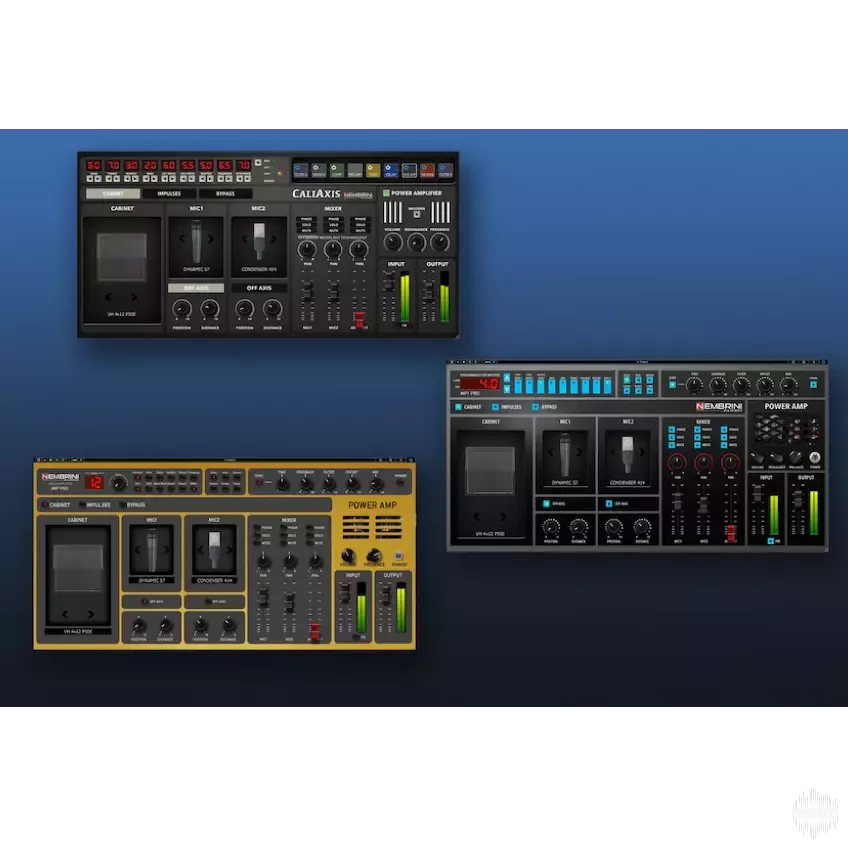Select Impulses in the gold JMP Pro window
Screen dimensions: 848x848
pos(95,505)
